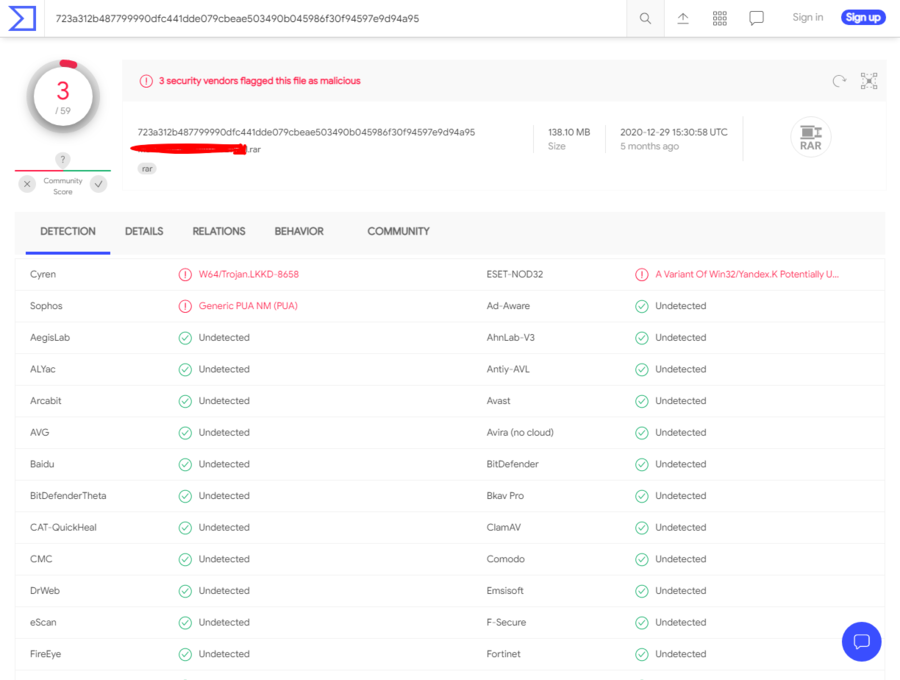Click the F-Secure undetected check icon
Screen dimensions: 900x680
642,623
